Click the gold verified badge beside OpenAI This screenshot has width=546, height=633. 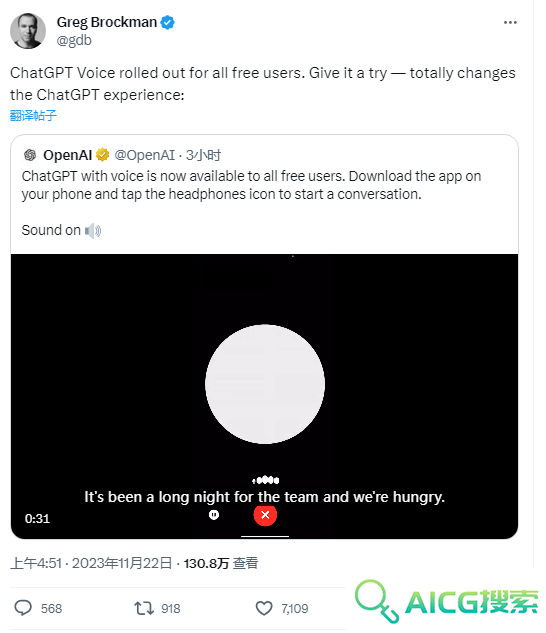(103, 155)
